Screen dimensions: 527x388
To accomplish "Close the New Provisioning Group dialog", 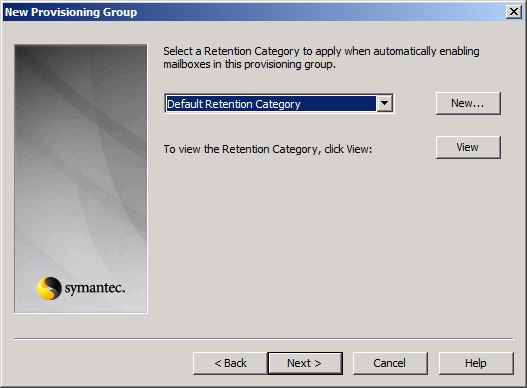I will pyautogui.click(x=514, y=12).
